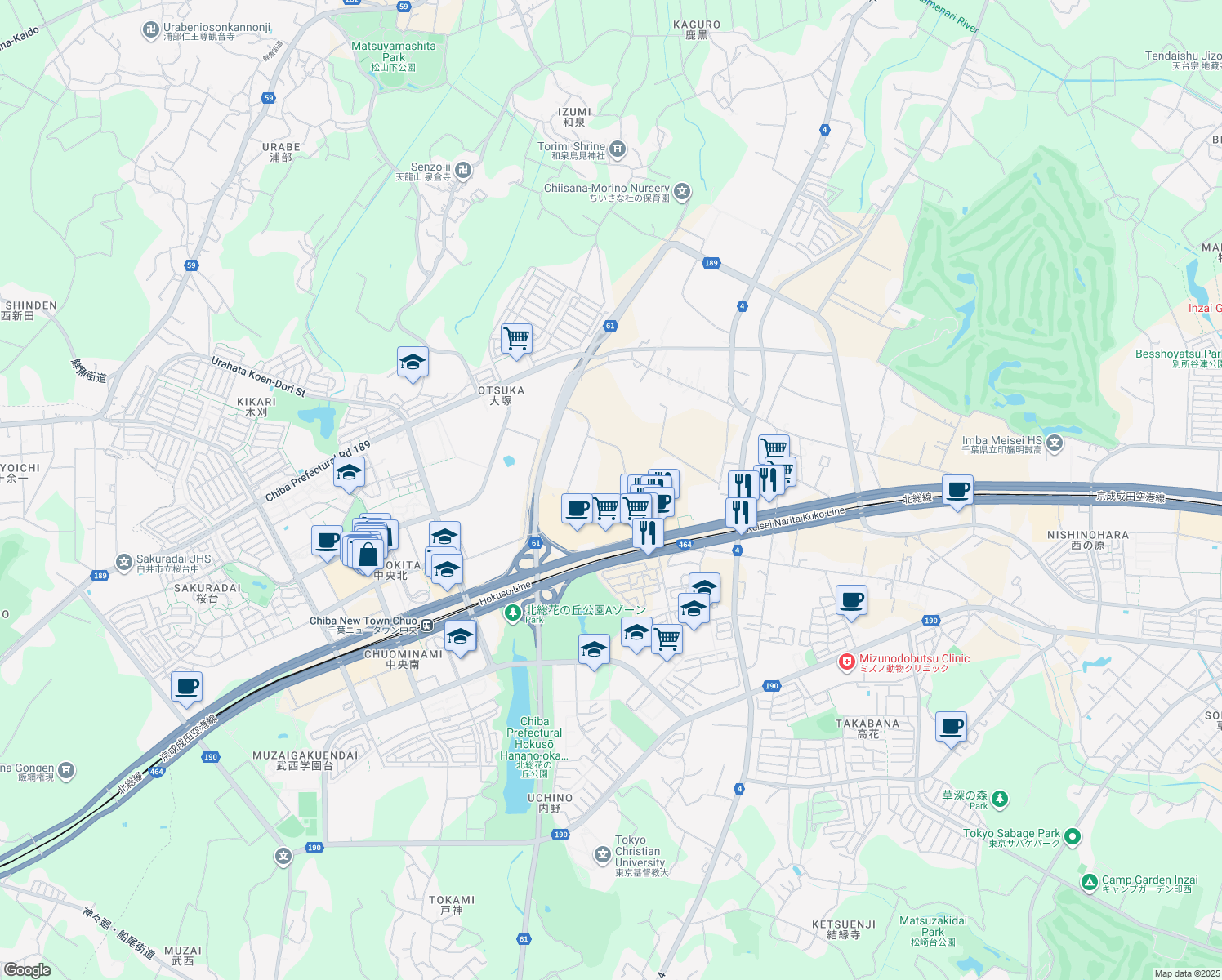Select the Torimi Shrine marker in Izumi
This screenshot has height=980, width=1222.
[x=616, y=148]
